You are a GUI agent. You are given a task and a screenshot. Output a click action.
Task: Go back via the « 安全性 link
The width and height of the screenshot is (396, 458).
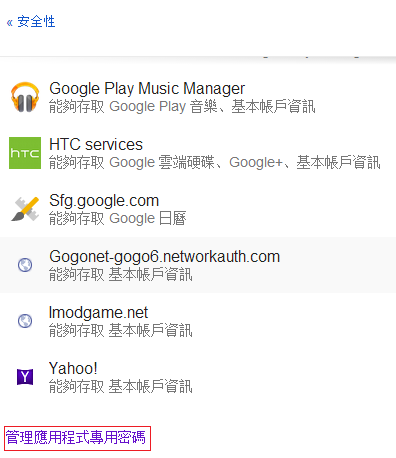(31, 22)
